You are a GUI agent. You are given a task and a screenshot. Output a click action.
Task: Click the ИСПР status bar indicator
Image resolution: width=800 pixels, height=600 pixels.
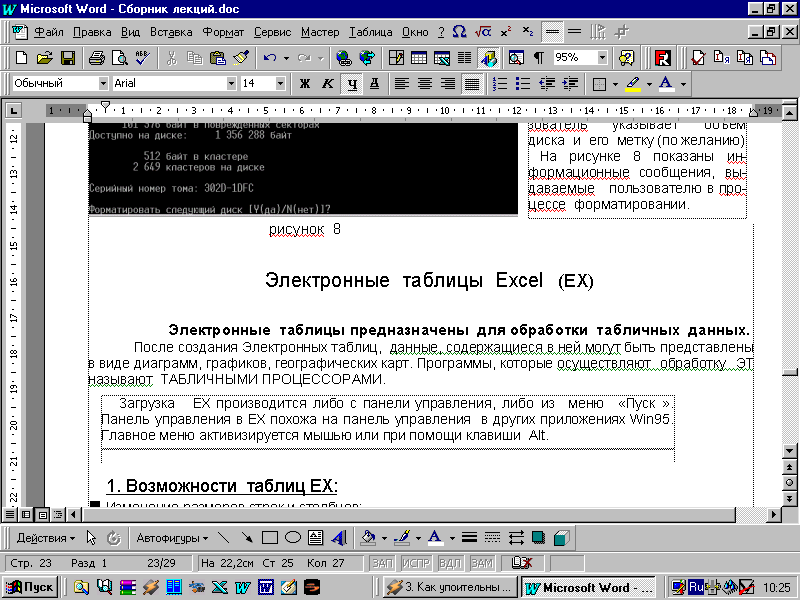[x=416, y=563]
